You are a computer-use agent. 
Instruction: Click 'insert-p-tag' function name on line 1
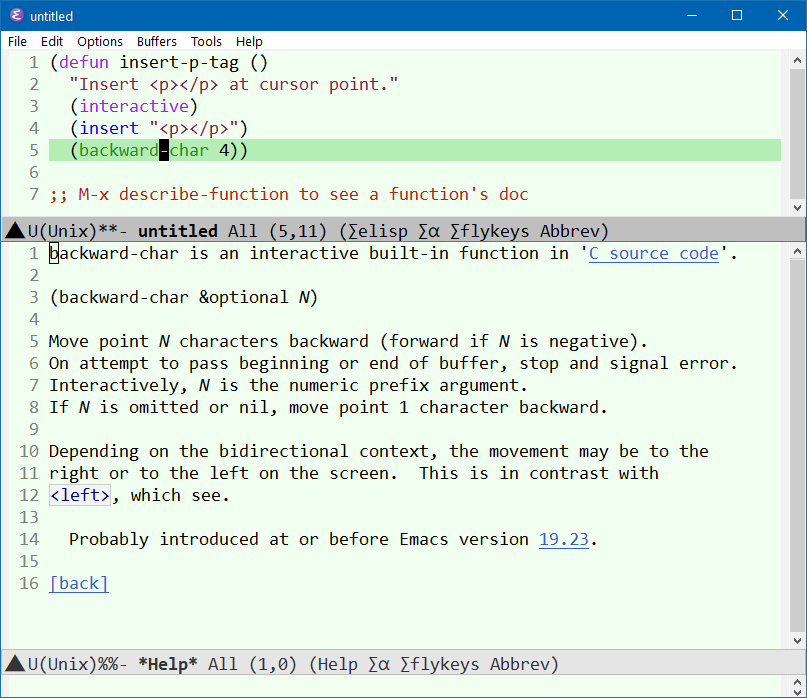(x=179, y=62)
